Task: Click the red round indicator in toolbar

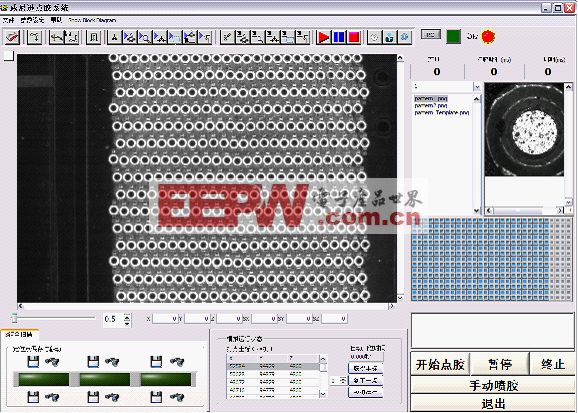Action: coord(488,36)
